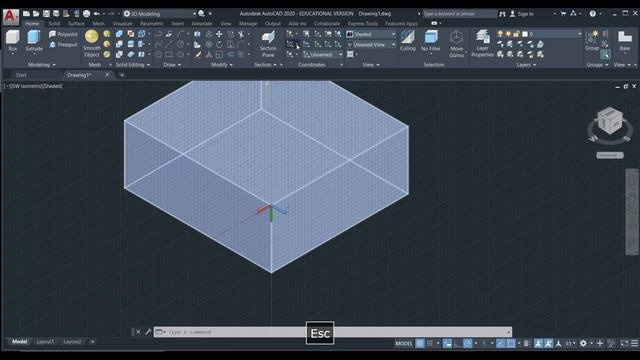Select the Extrude tool

point(34,41)
